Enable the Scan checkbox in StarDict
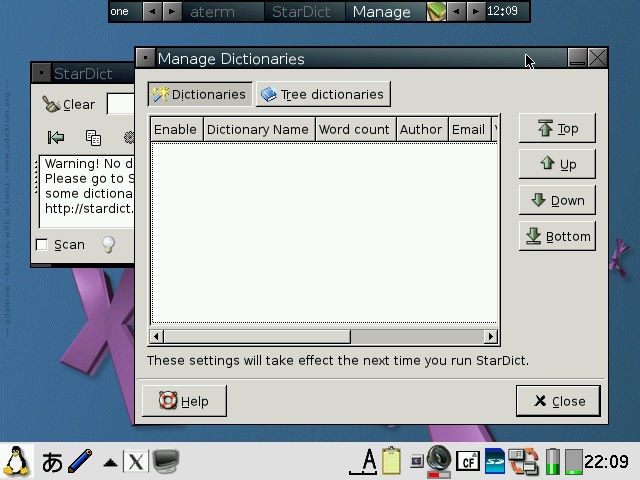The width and height of the screenshot is (640, 480). [42, 245]
